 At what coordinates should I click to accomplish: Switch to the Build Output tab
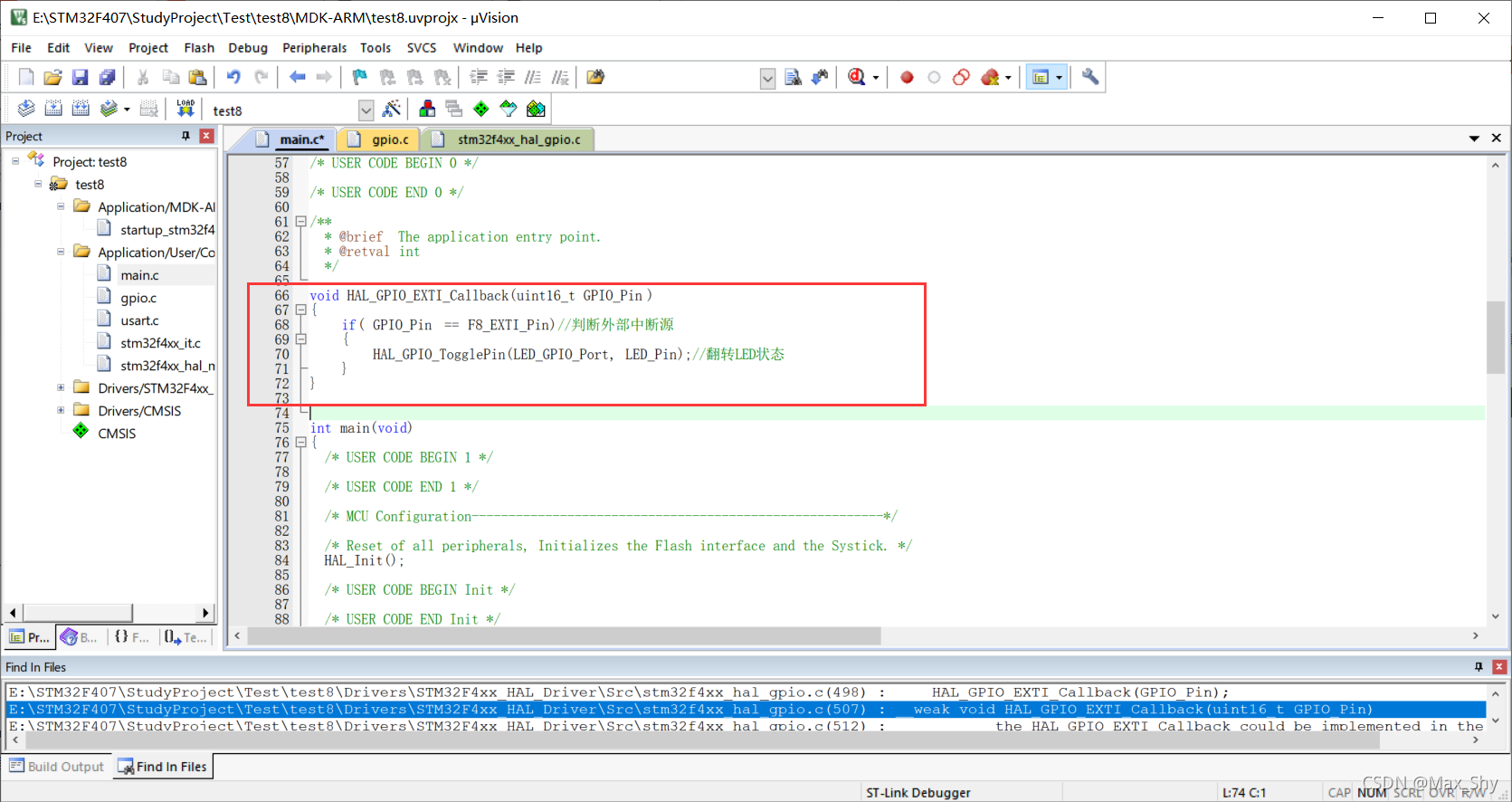click(57, 767)
